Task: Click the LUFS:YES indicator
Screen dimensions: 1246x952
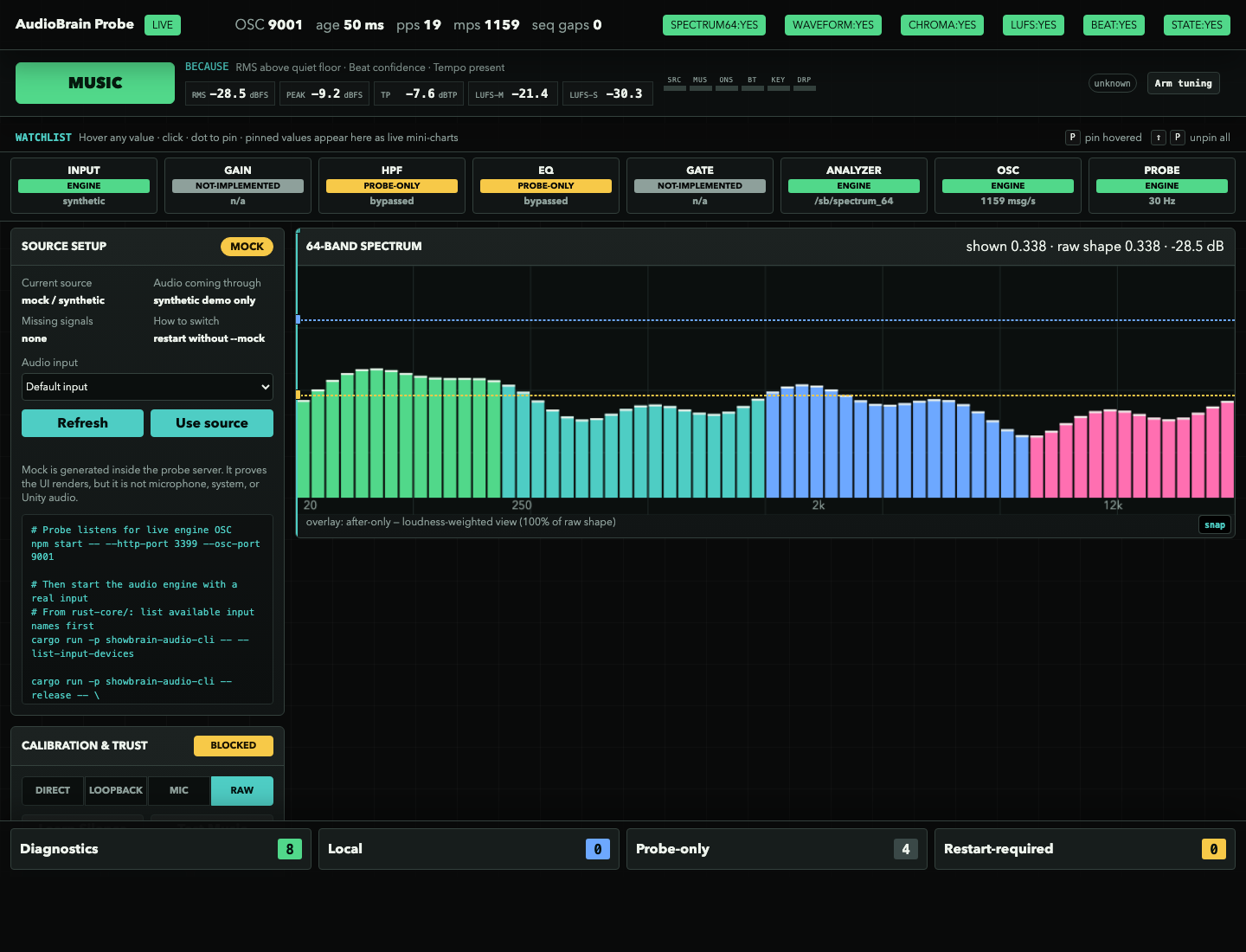Action: pos(1033,25)
